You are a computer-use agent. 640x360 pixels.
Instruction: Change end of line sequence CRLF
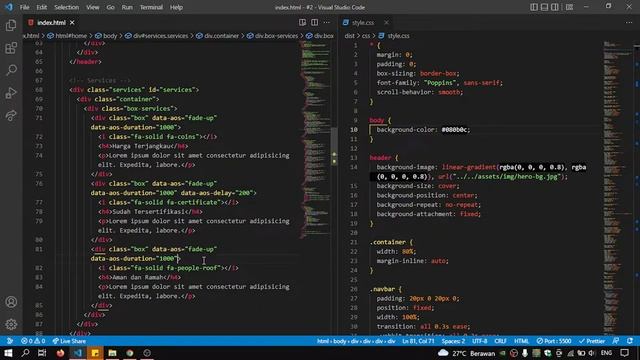click(x=500, y=341)
